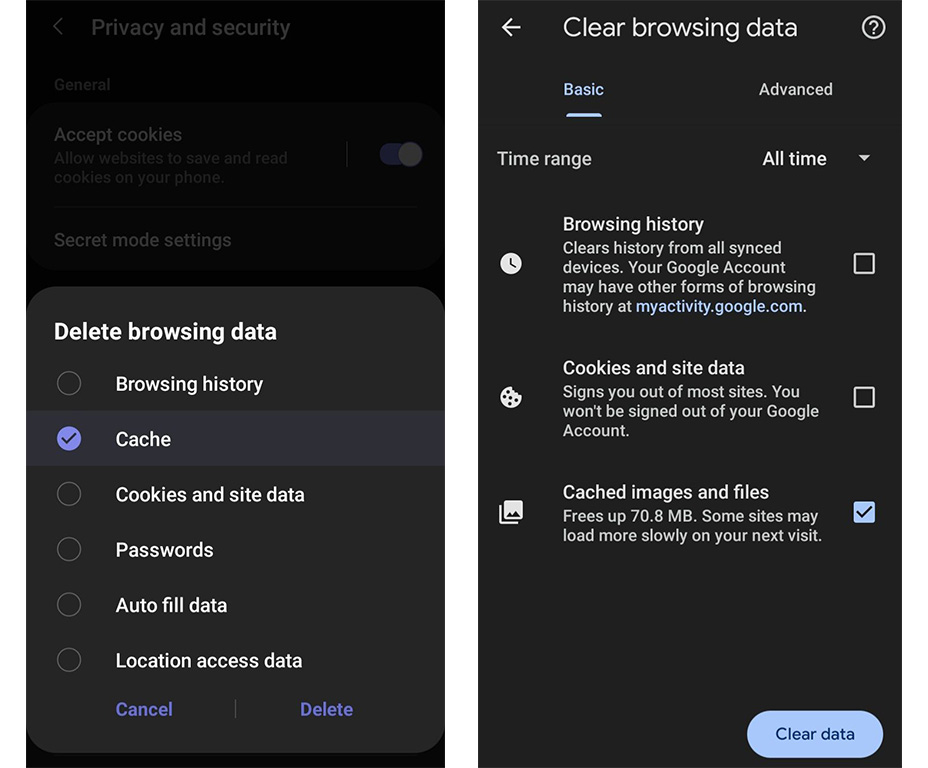Screen dimensions: 928x768
Task: Click the cookie icon for site data
Action: pos(511,397)
